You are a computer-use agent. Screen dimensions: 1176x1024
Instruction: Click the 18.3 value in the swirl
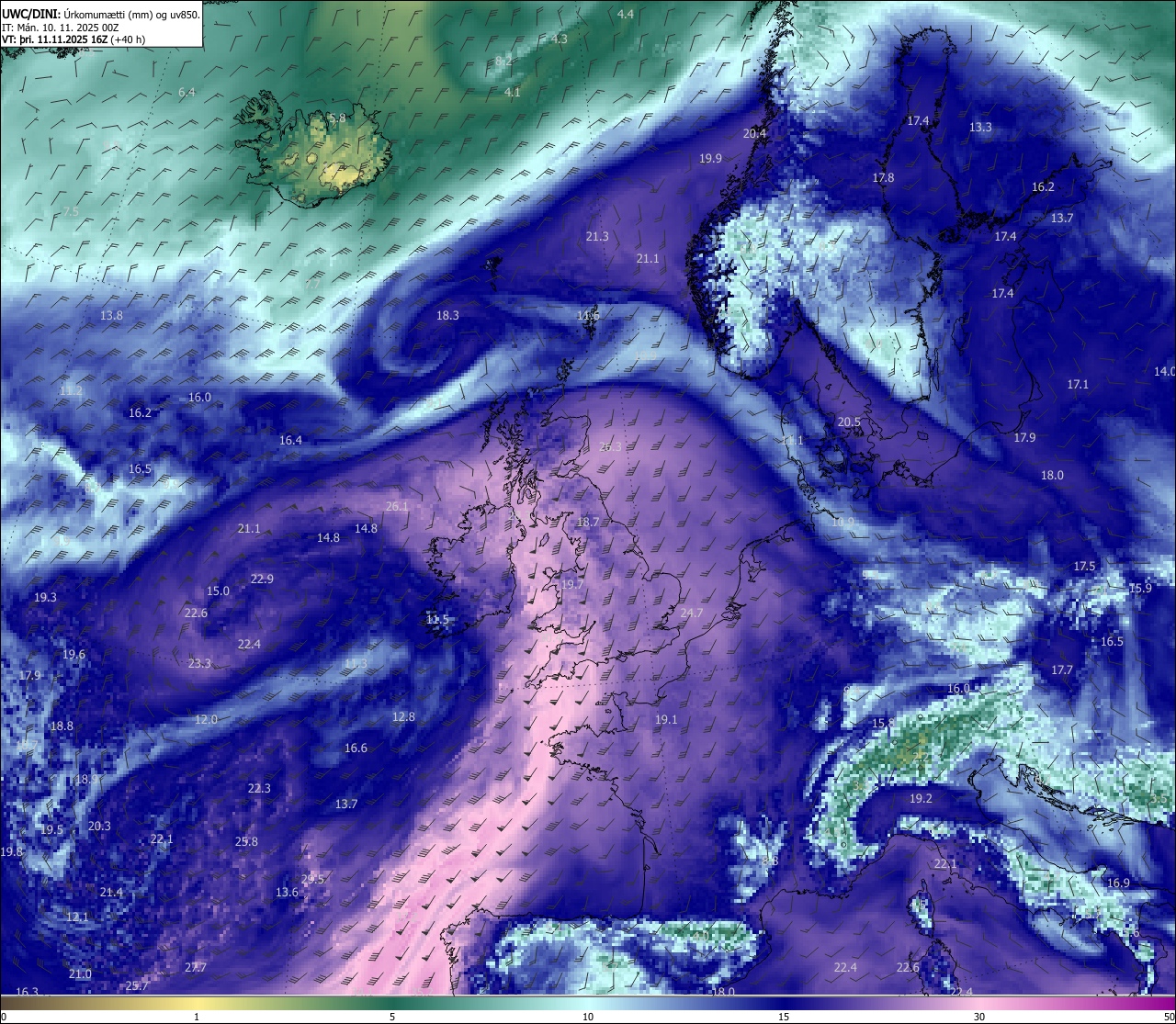click(x=447, y=315)
